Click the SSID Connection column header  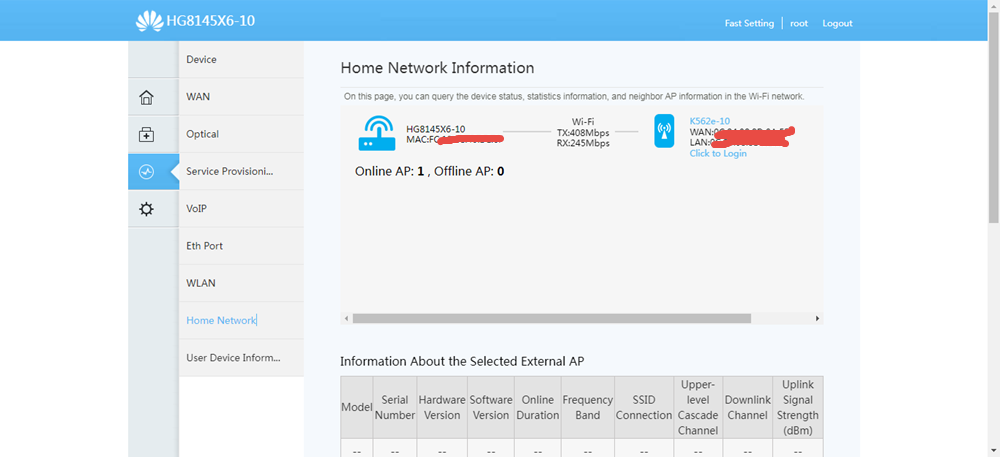pyautogui.click(x=644, y=407)
